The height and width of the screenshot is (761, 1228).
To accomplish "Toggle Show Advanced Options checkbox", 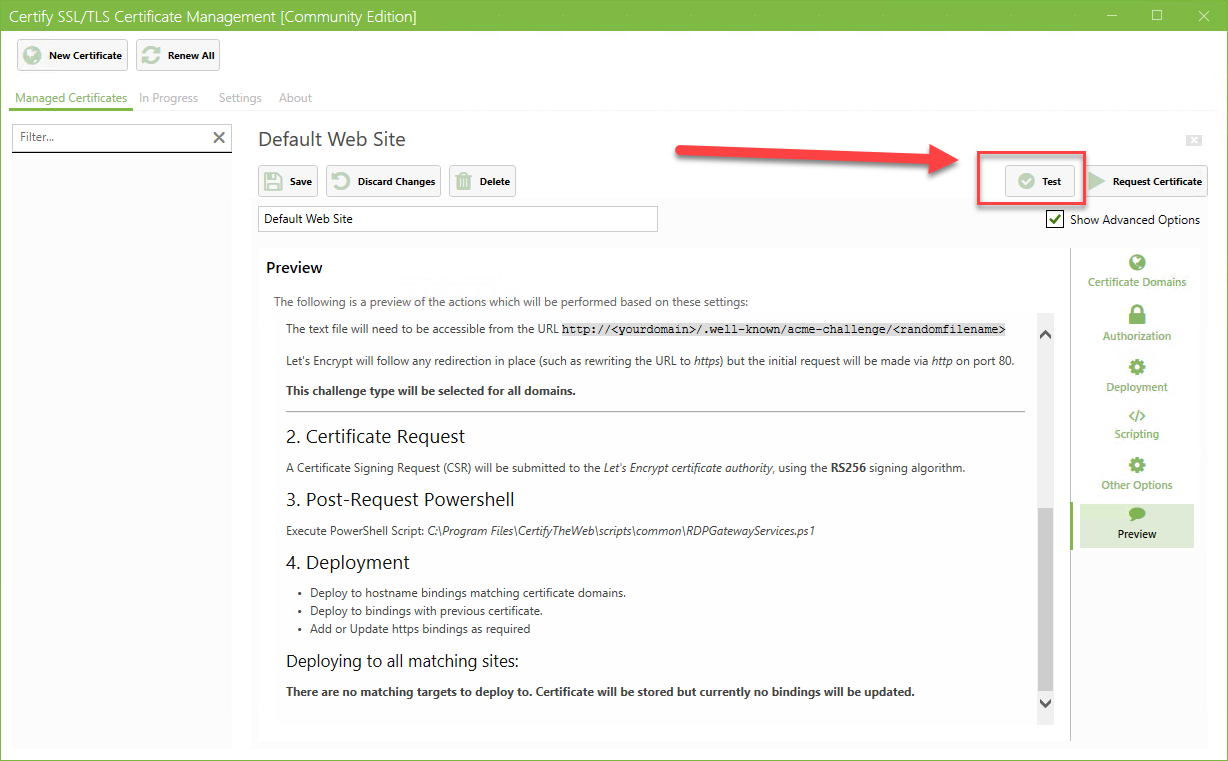I will pyautogui.click(x=1055, y=219).
